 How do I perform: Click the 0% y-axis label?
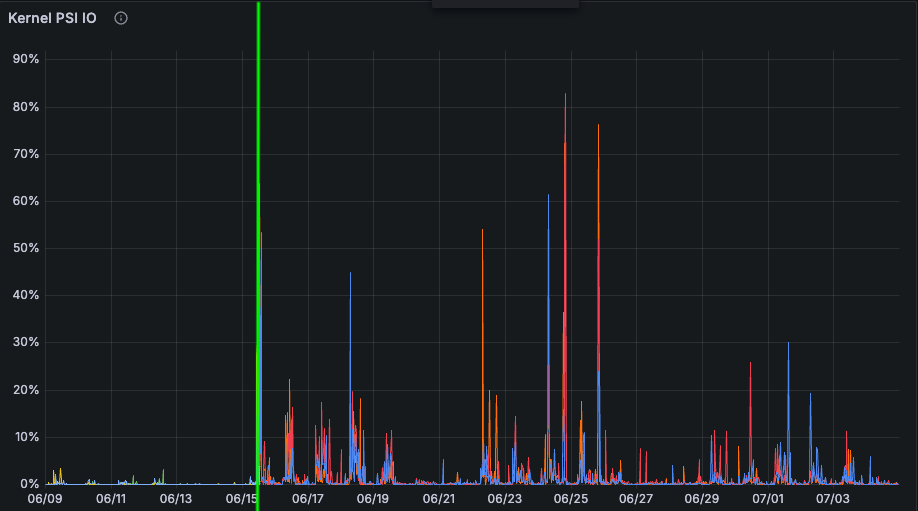point(29,484)
